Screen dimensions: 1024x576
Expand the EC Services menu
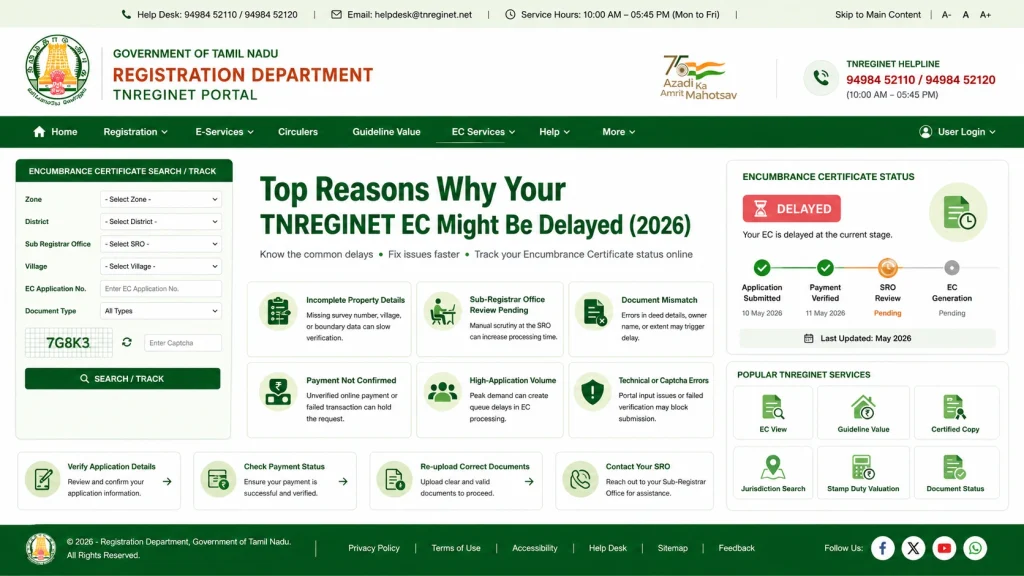click(x=483, y=132)
